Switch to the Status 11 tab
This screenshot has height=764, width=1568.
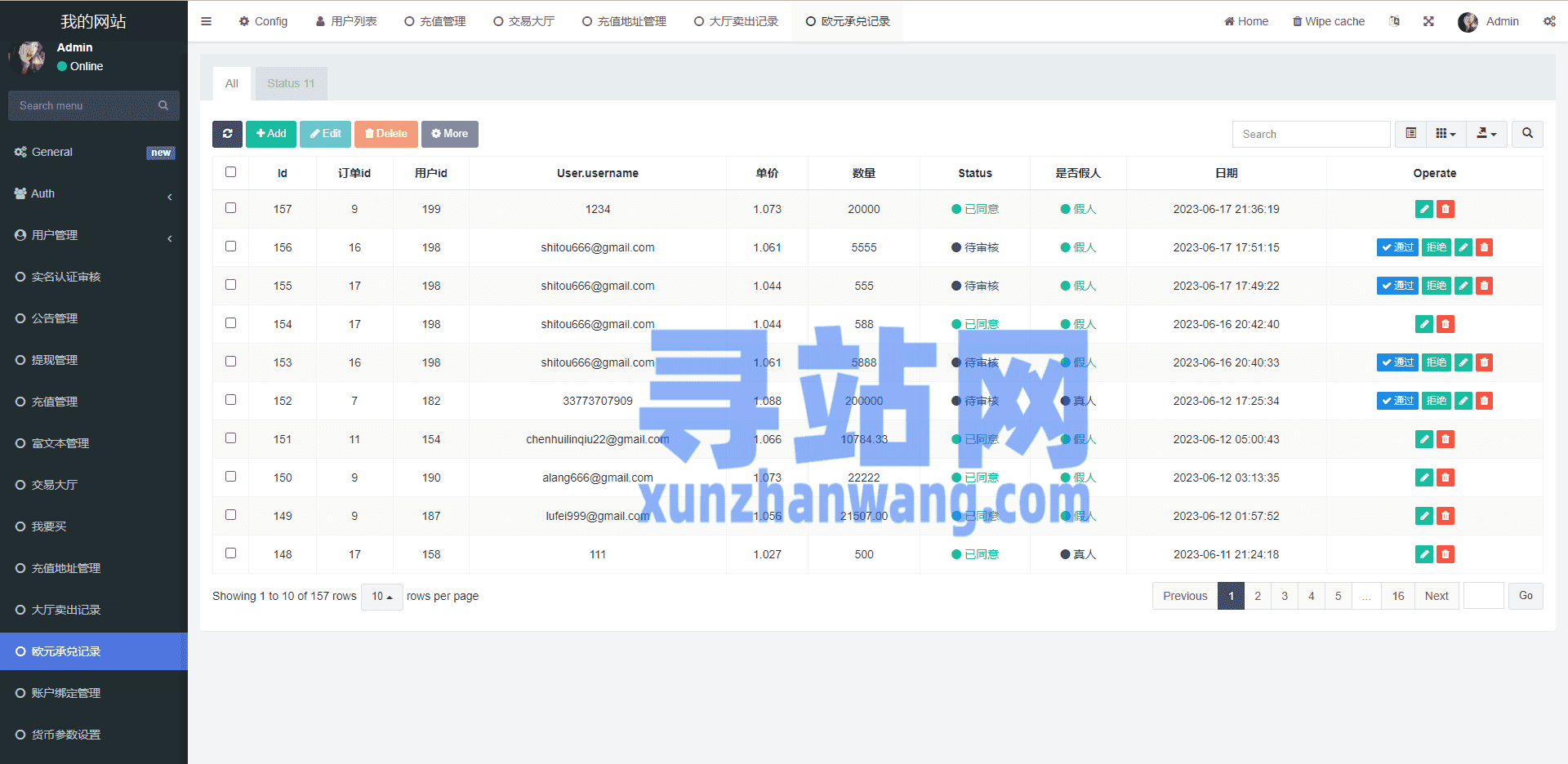(x=291, y=83)
